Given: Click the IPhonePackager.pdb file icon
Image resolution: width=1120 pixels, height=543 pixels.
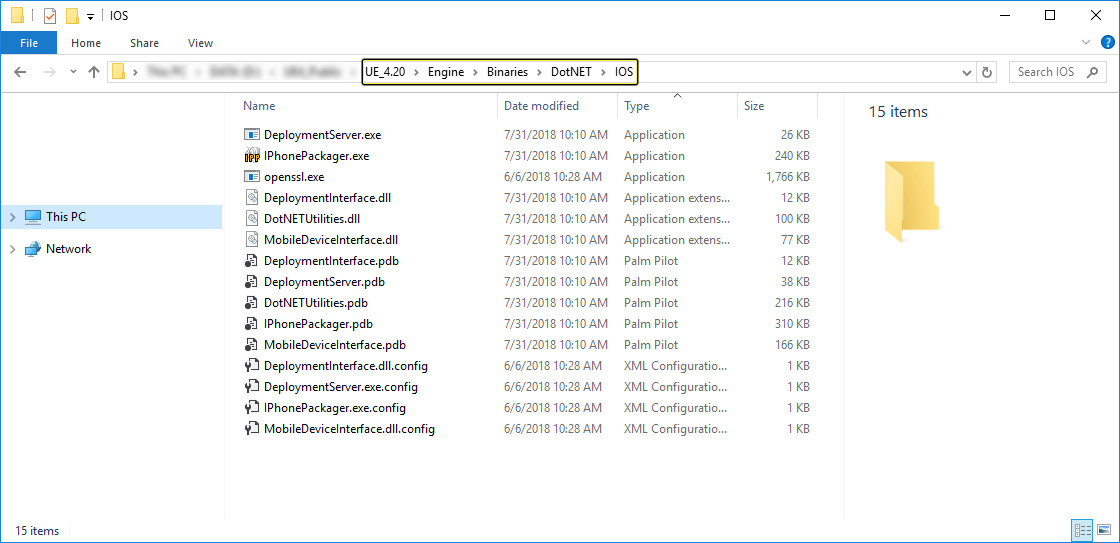Looking at the screenshot, I should click(251, 324).
